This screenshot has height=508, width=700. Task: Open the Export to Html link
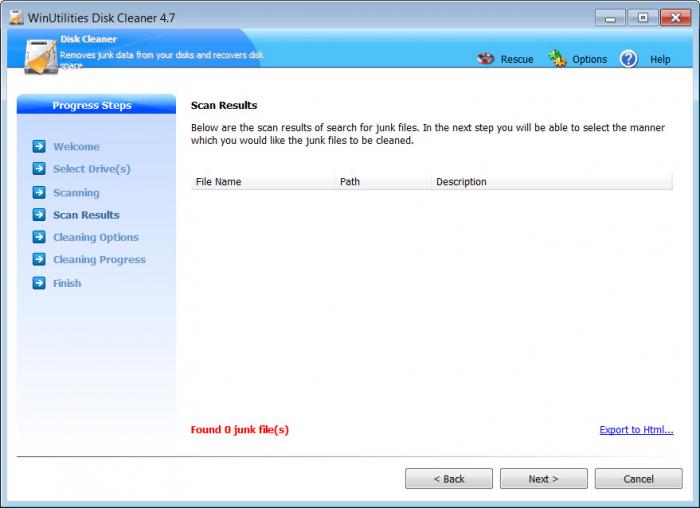636,429
